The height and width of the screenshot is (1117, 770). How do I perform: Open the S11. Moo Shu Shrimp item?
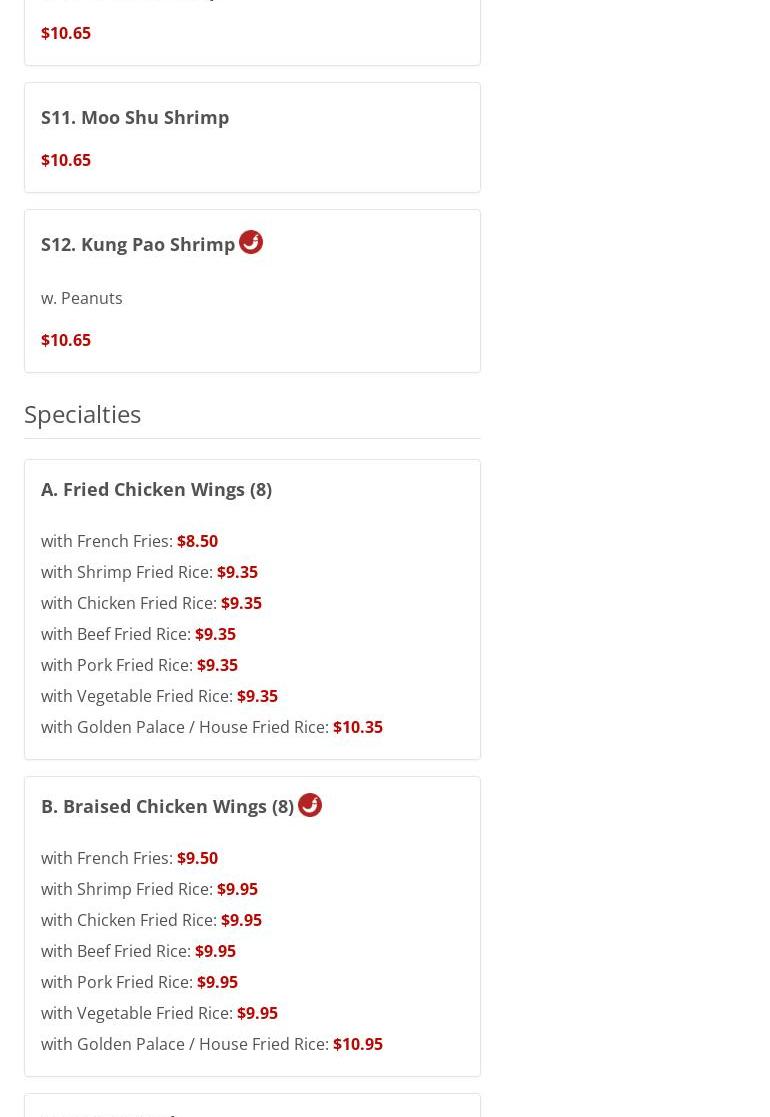[x=135, y=117]
